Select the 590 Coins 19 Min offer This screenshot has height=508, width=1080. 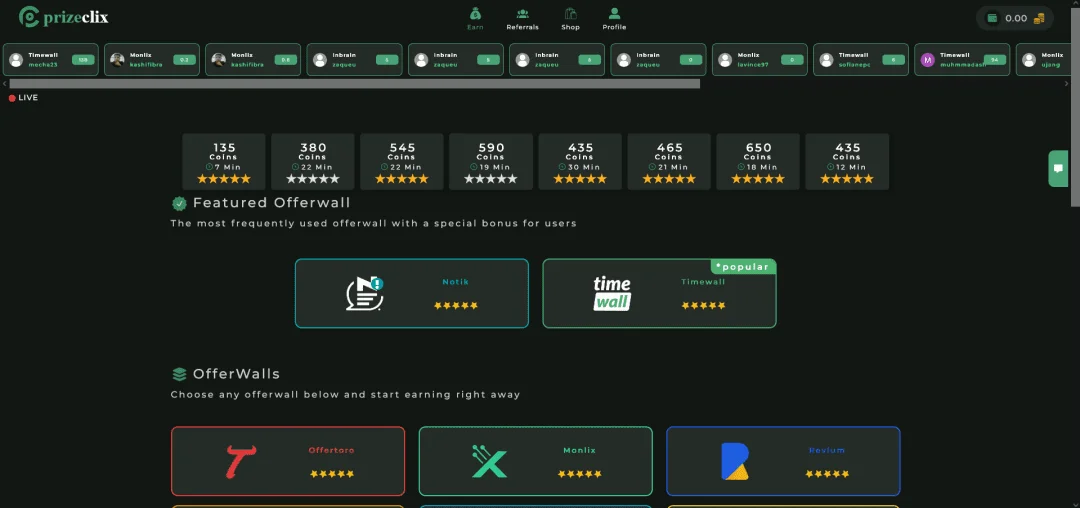491,162
